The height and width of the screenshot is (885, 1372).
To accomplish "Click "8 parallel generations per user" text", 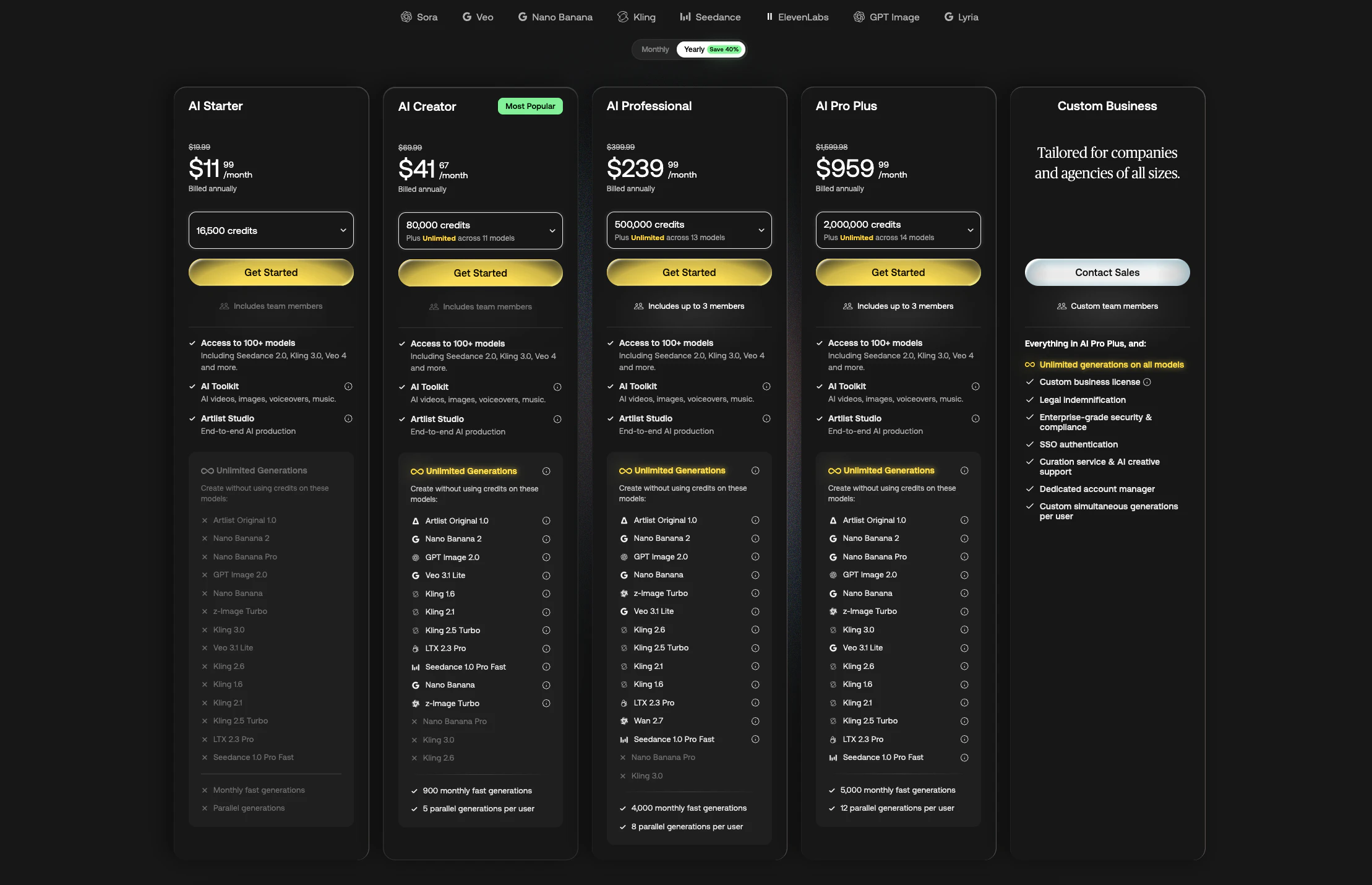I will 687,827.
